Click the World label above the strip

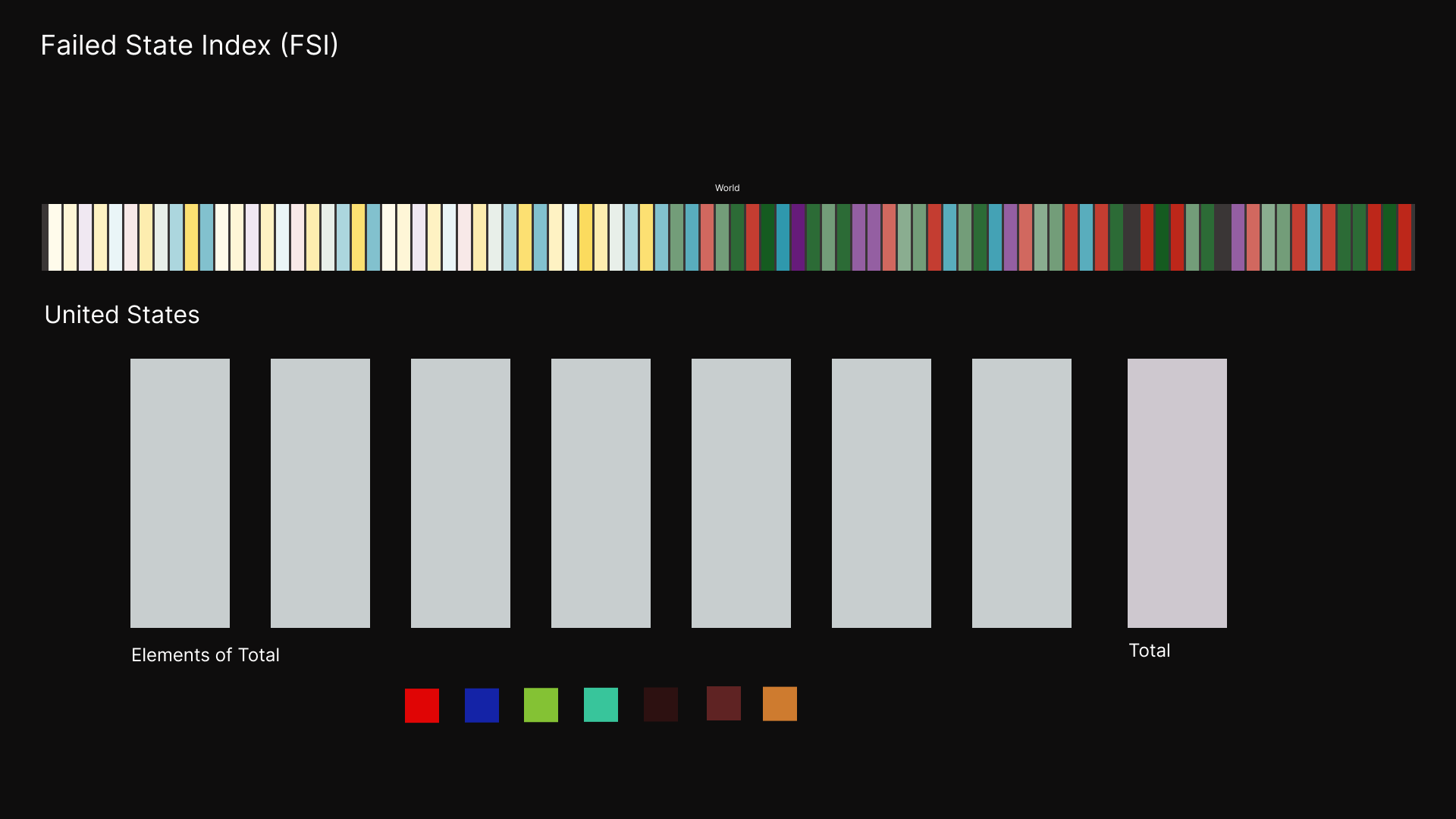click(x=726, y=188)
